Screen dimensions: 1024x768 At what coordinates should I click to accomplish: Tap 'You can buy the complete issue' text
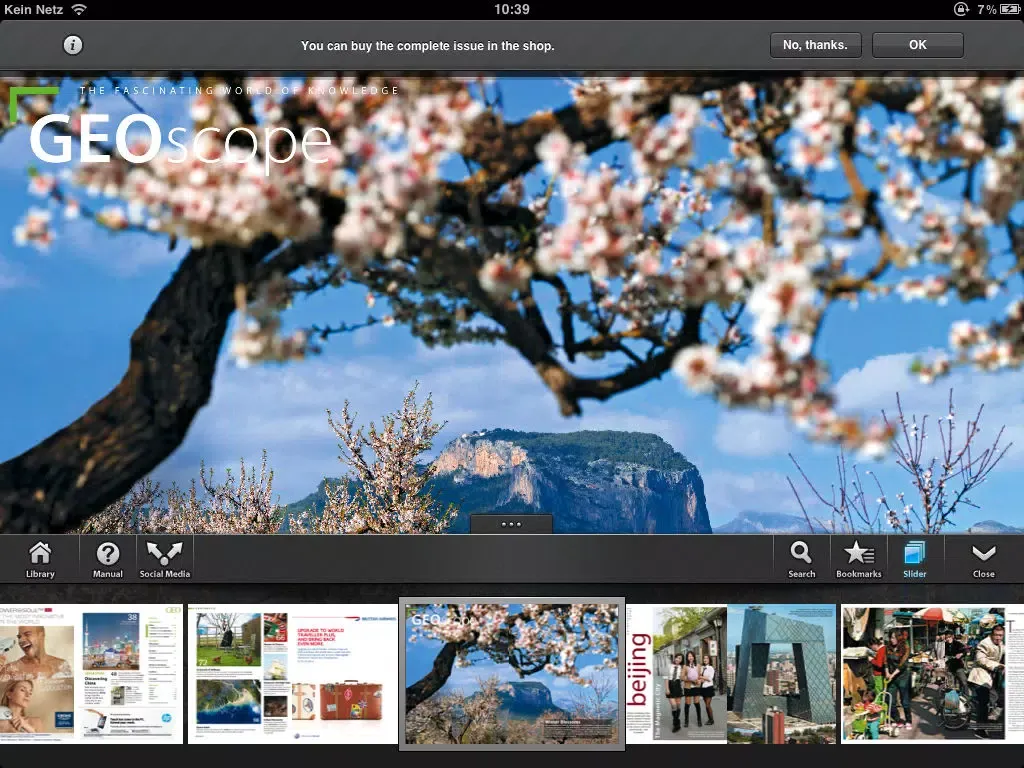(428, 46)
